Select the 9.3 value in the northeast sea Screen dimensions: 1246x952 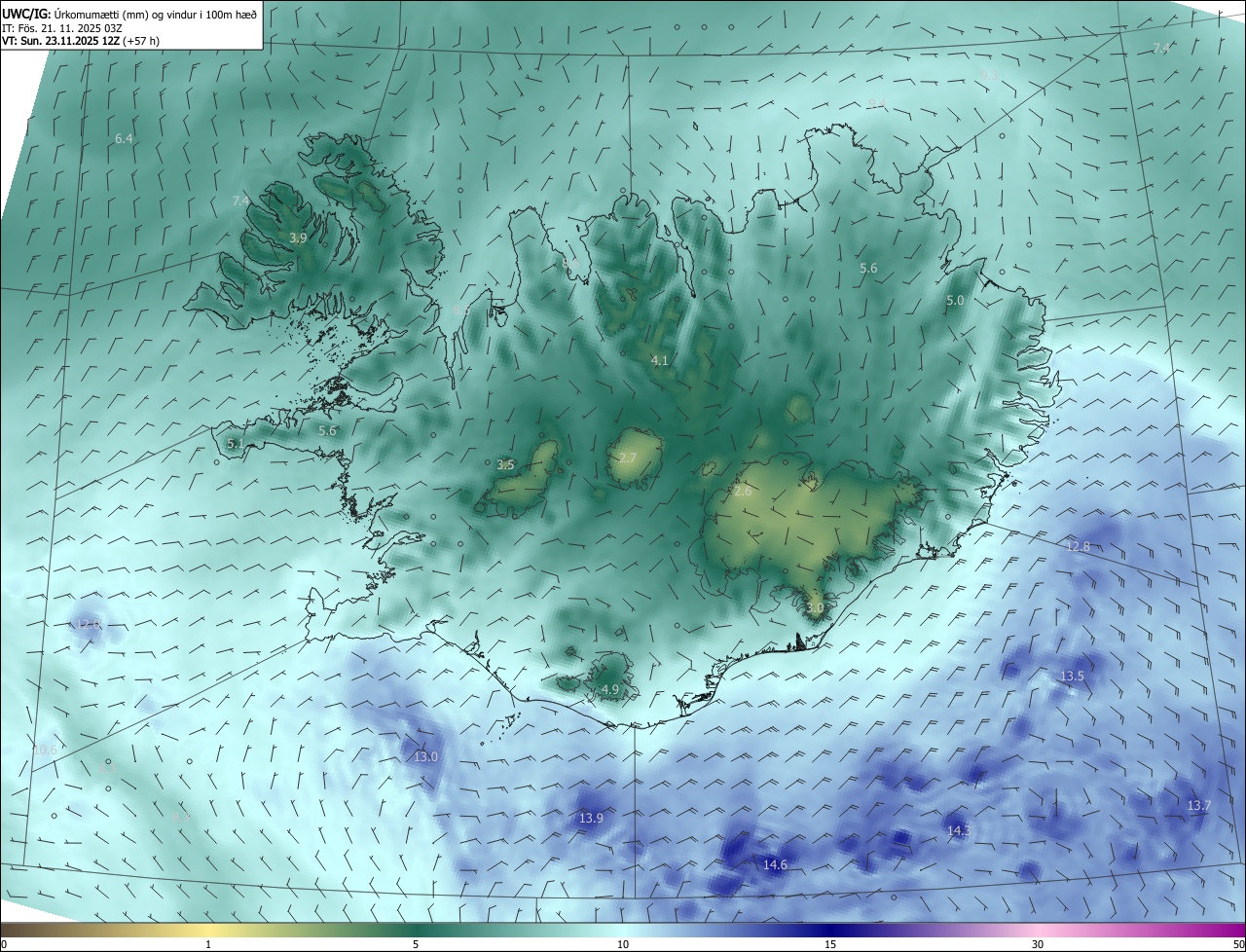(x=988, y=76)
